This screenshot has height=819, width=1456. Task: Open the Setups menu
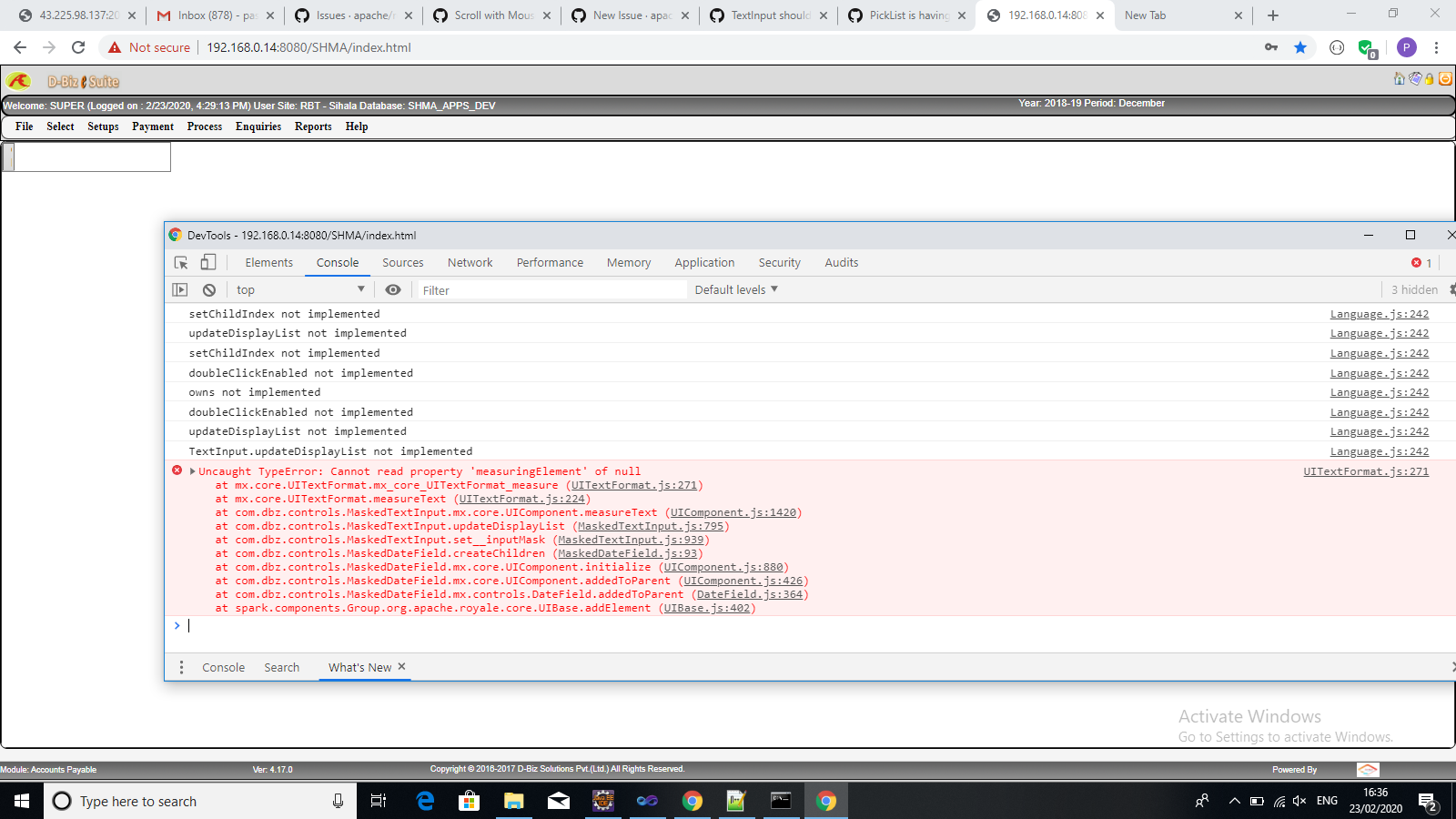tap(103, 126)
